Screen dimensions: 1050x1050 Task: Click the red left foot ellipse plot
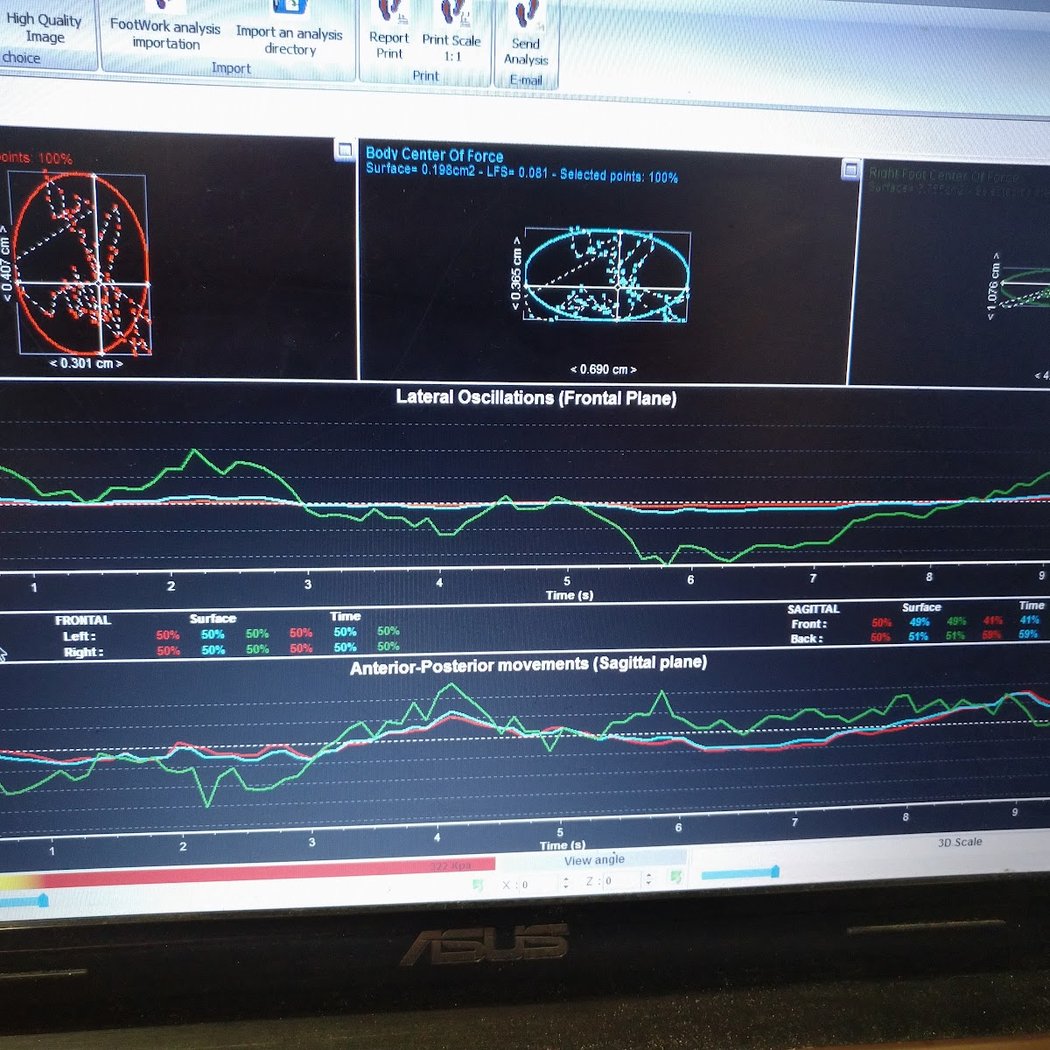(x=81, y=263)
